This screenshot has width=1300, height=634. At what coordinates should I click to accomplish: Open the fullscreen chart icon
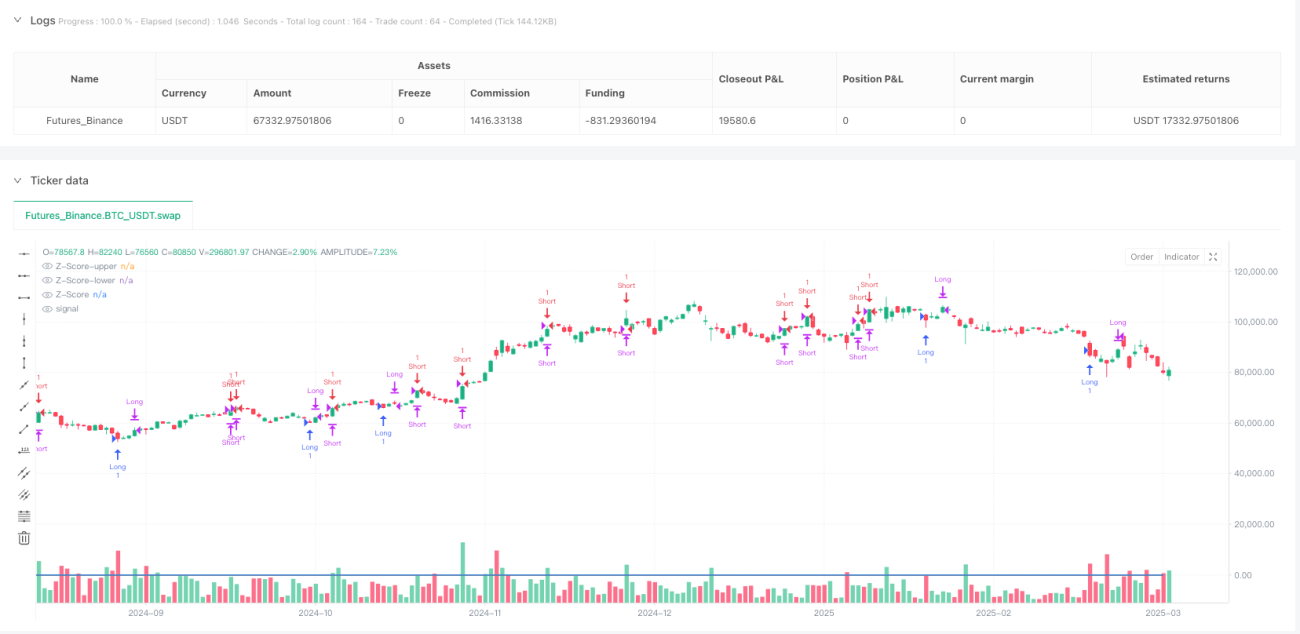(1213, 257)
